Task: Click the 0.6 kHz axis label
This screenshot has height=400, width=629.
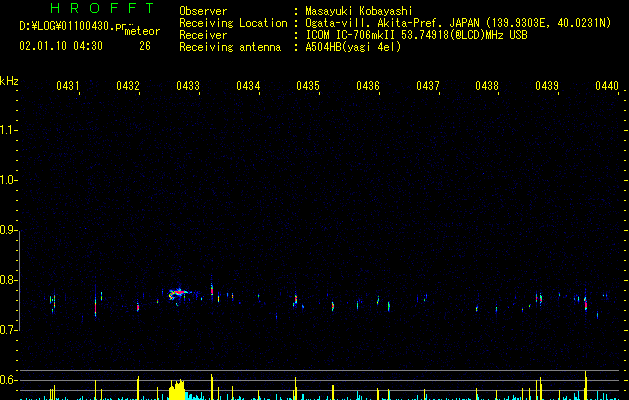Action: click(8, 380)
